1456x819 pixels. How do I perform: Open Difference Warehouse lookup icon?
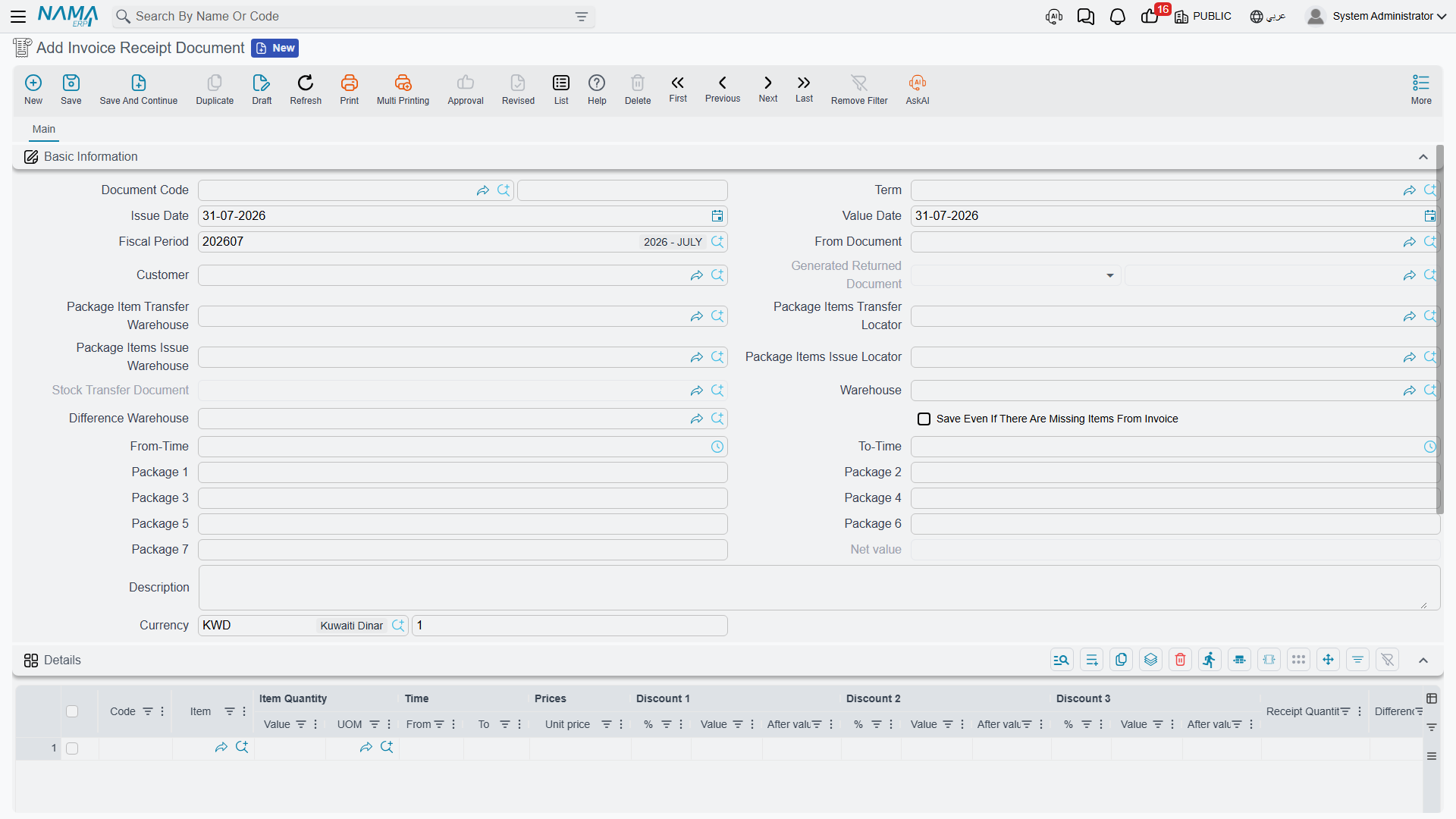[717, 419]
